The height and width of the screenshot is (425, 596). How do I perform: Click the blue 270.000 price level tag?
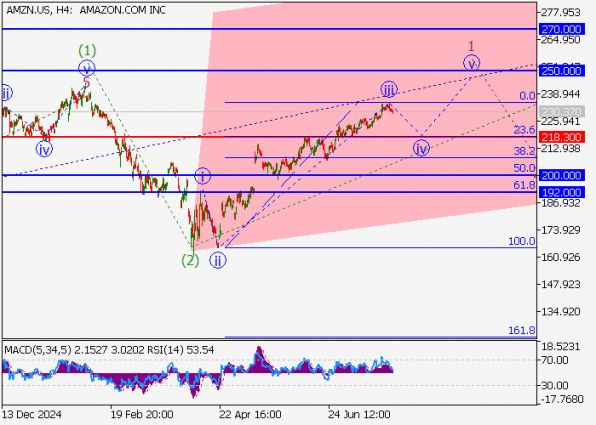click(x=561, y=29)
